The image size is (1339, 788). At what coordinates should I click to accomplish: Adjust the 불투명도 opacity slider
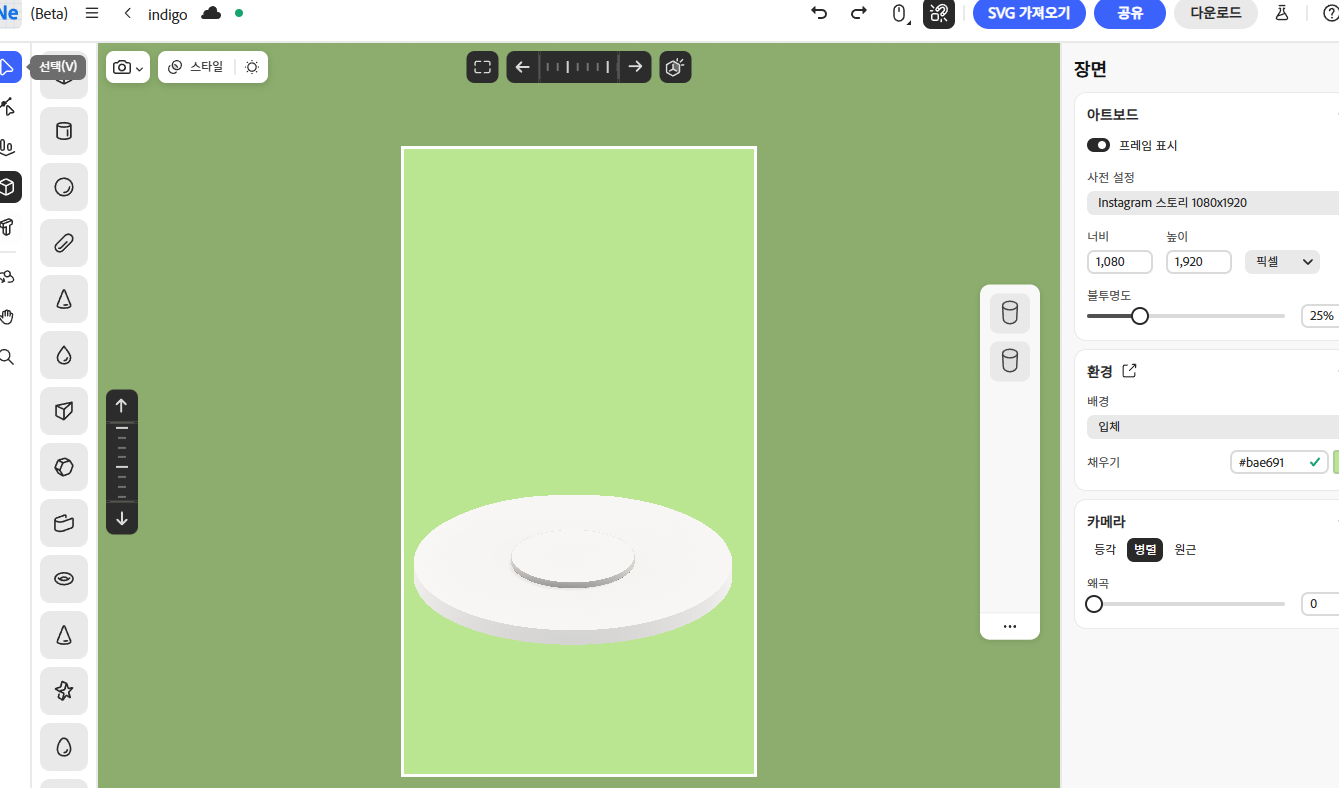coord(1186,316)
